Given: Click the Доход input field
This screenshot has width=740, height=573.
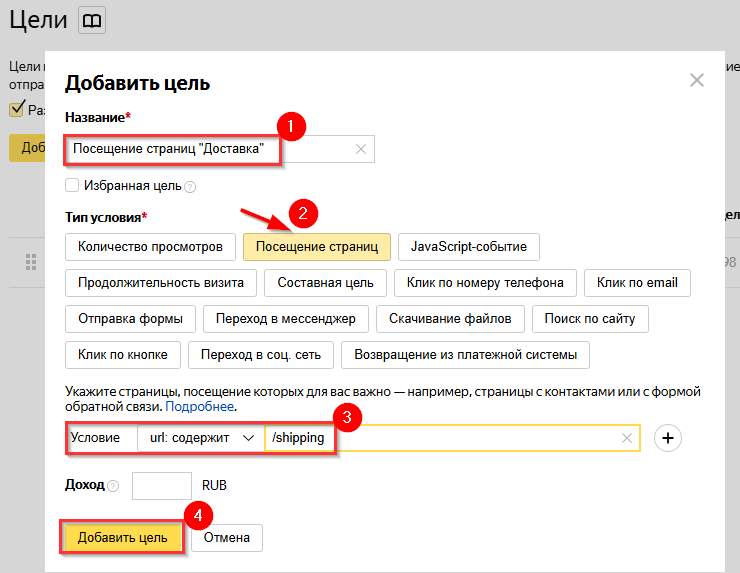Looking at the screenshot, I should pyautogui.click(x=161, y=486).
